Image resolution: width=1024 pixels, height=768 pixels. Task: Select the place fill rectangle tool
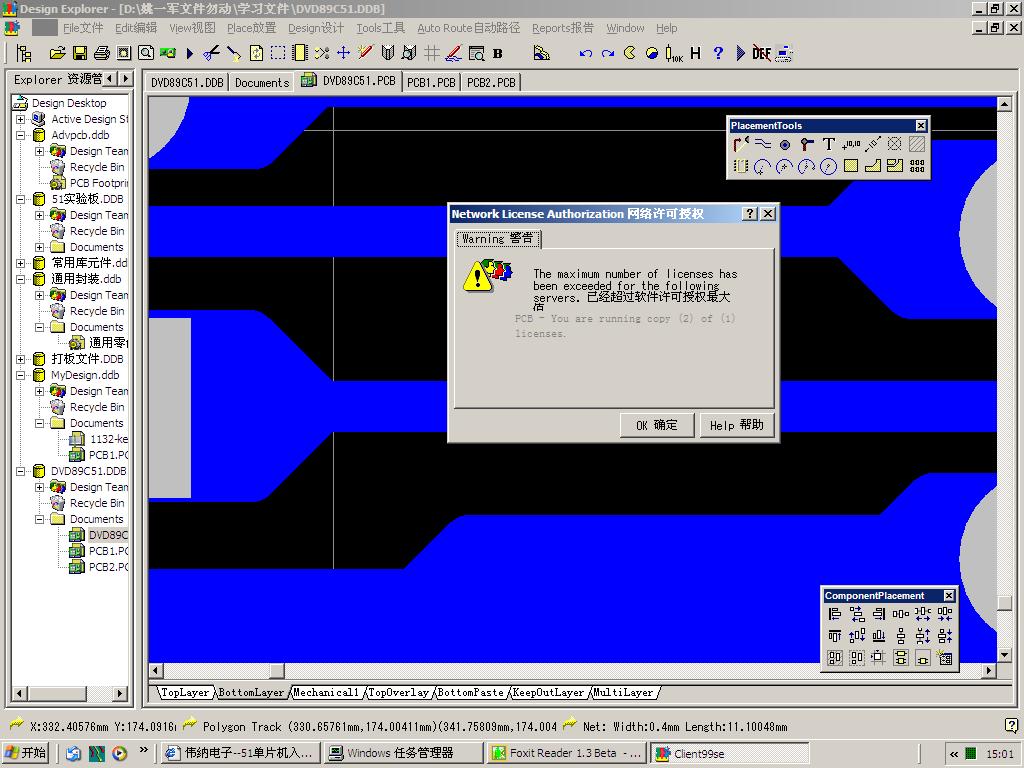[x=851, y=167]
